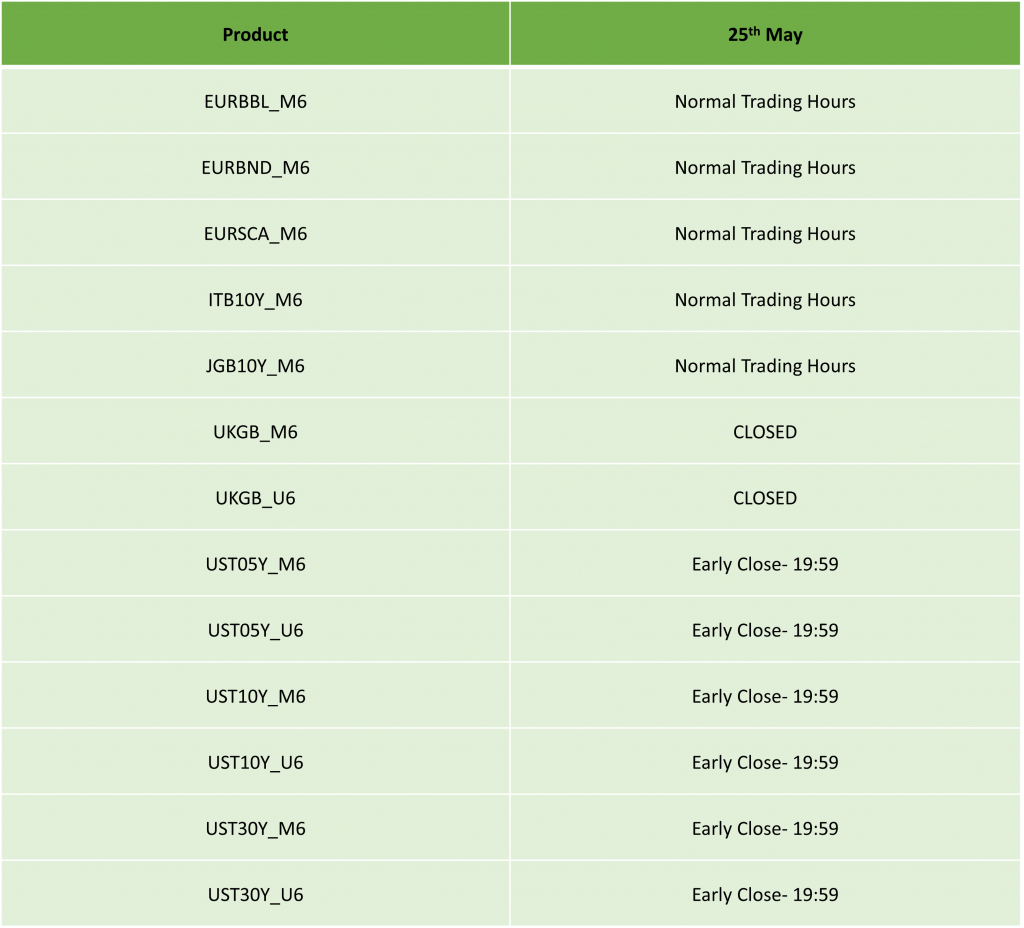Viewport: 1024px width, 928px height.
Task: Select the UST05Y_M6 product cell
Action: [255, 563]
